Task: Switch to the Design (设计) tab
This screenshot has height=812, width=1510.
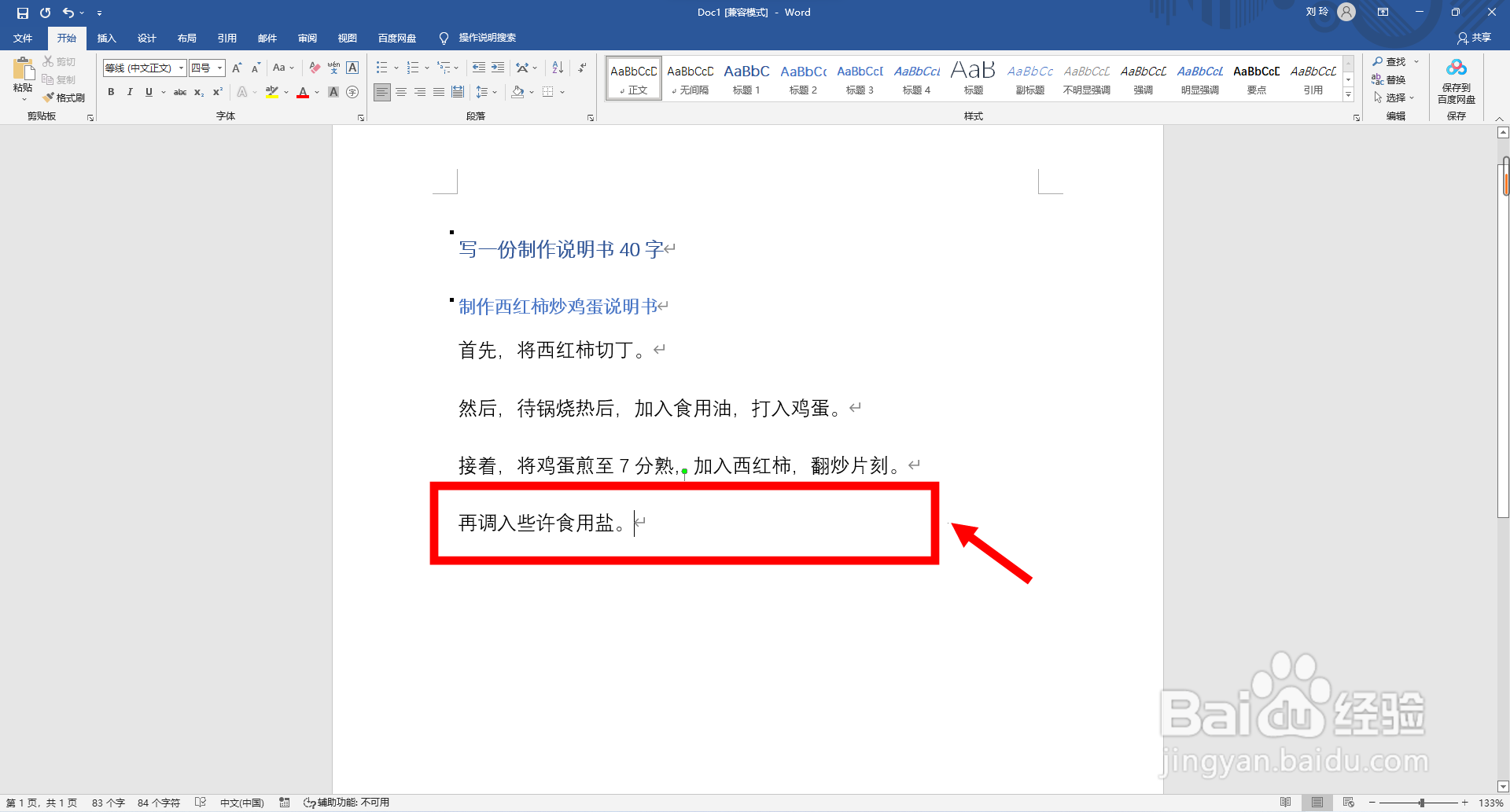Action: (146, 38)
